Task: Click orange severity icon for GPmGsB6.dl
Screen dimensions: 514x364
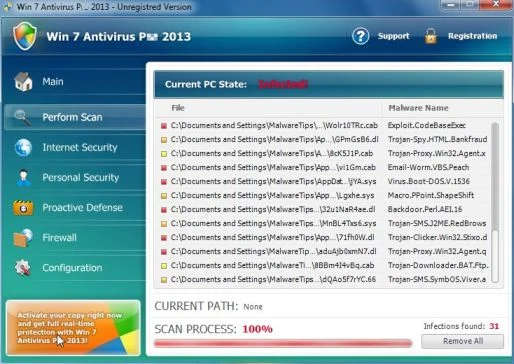Action: (x=164, y=140)
